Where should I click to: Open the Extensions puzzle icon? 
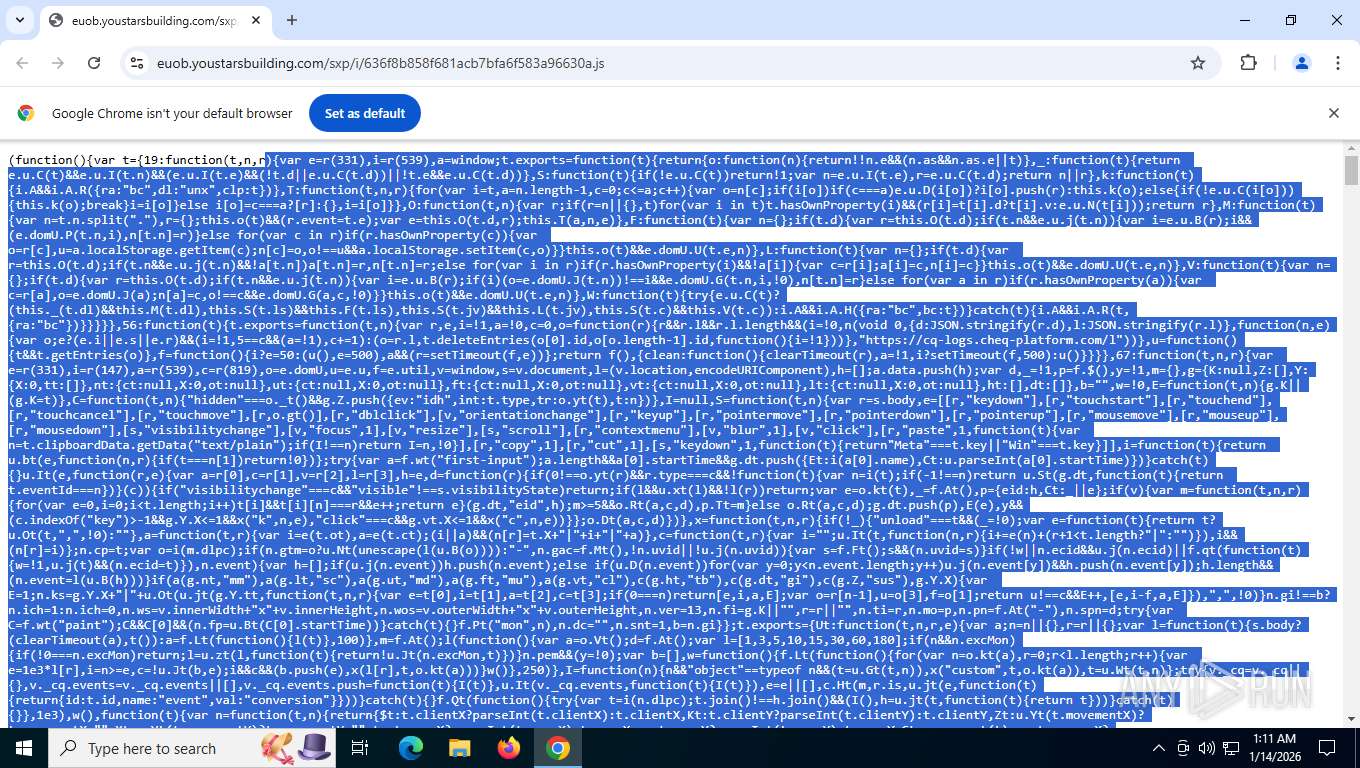(1248, 63)
